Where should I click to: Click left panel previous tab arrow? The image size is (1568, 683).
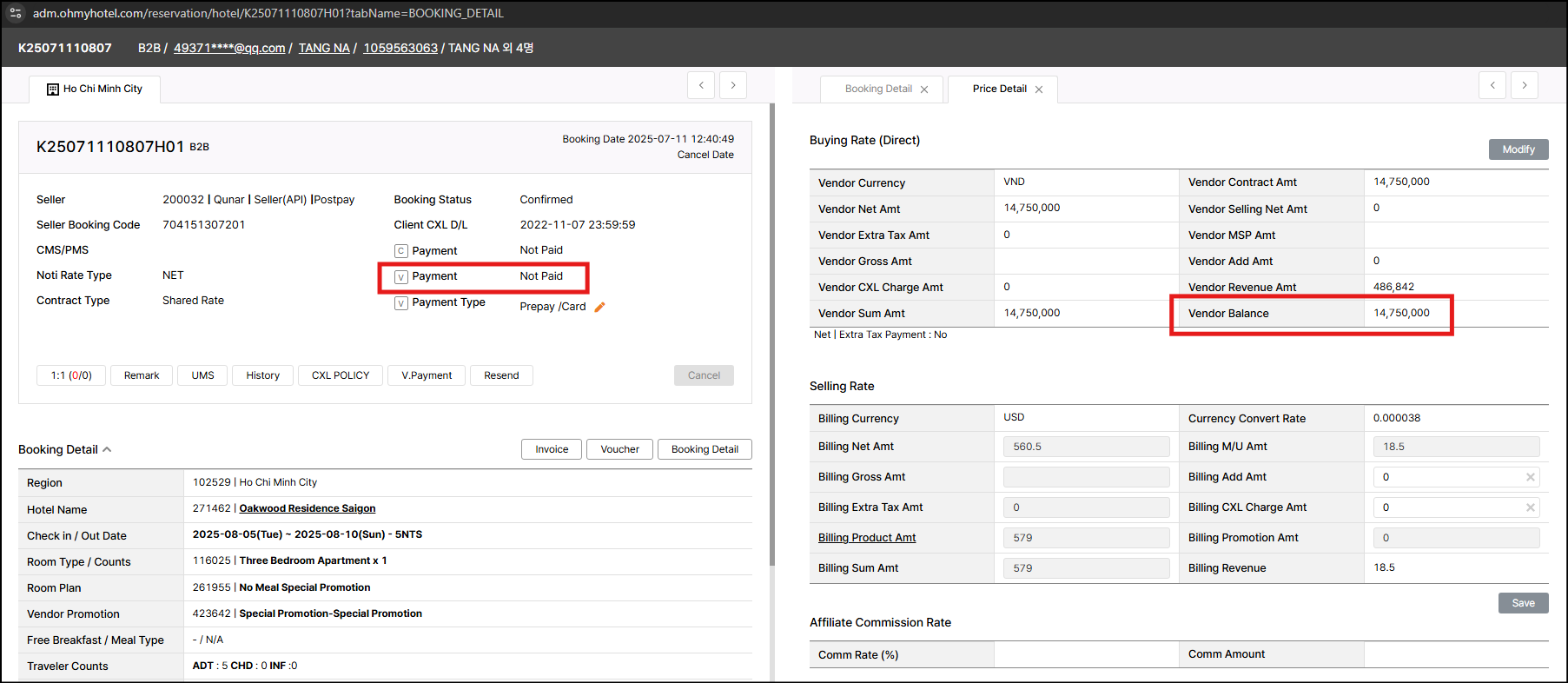tap(701, 85)
